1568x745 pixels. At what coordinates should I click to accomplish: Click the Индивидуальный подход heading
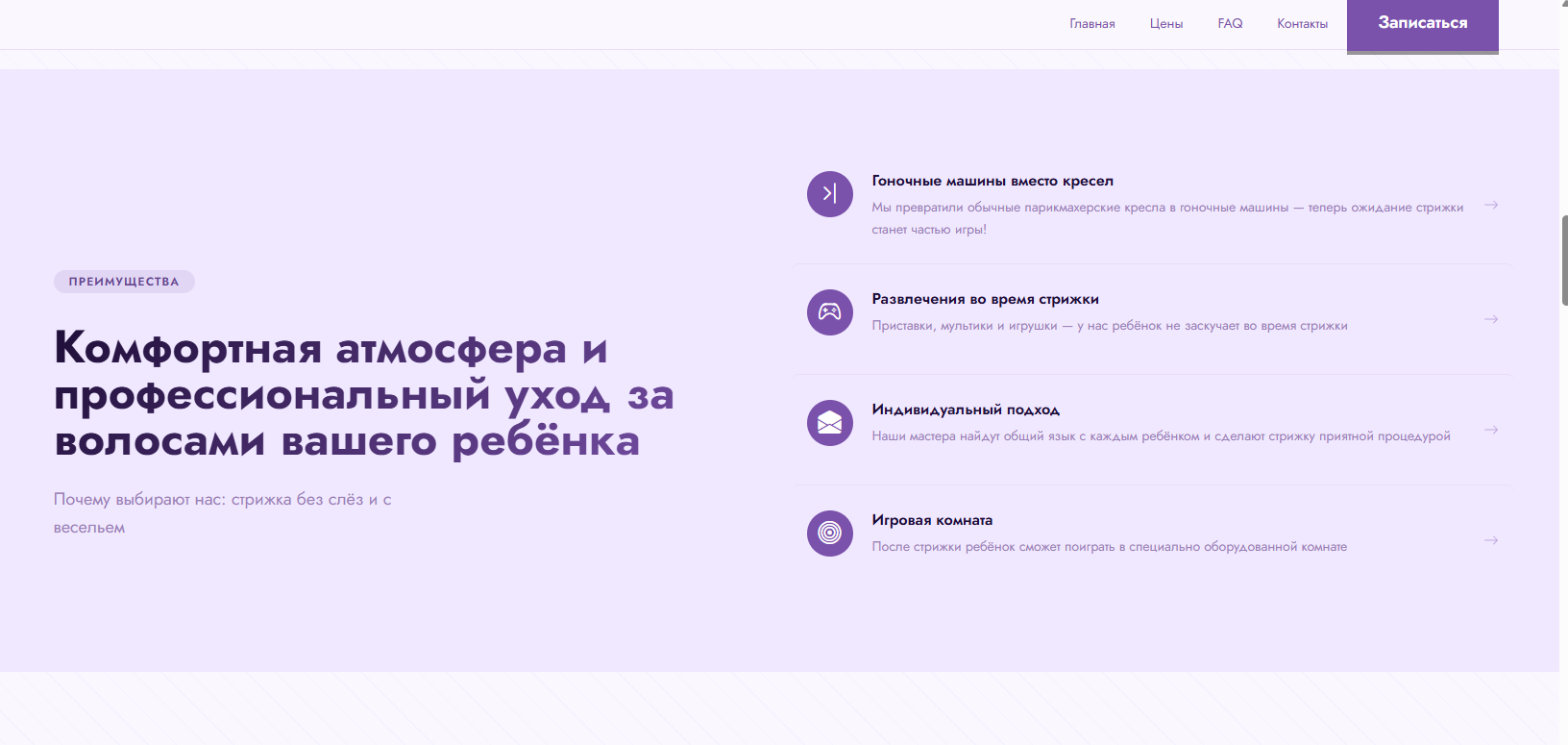tap(966, 410)
